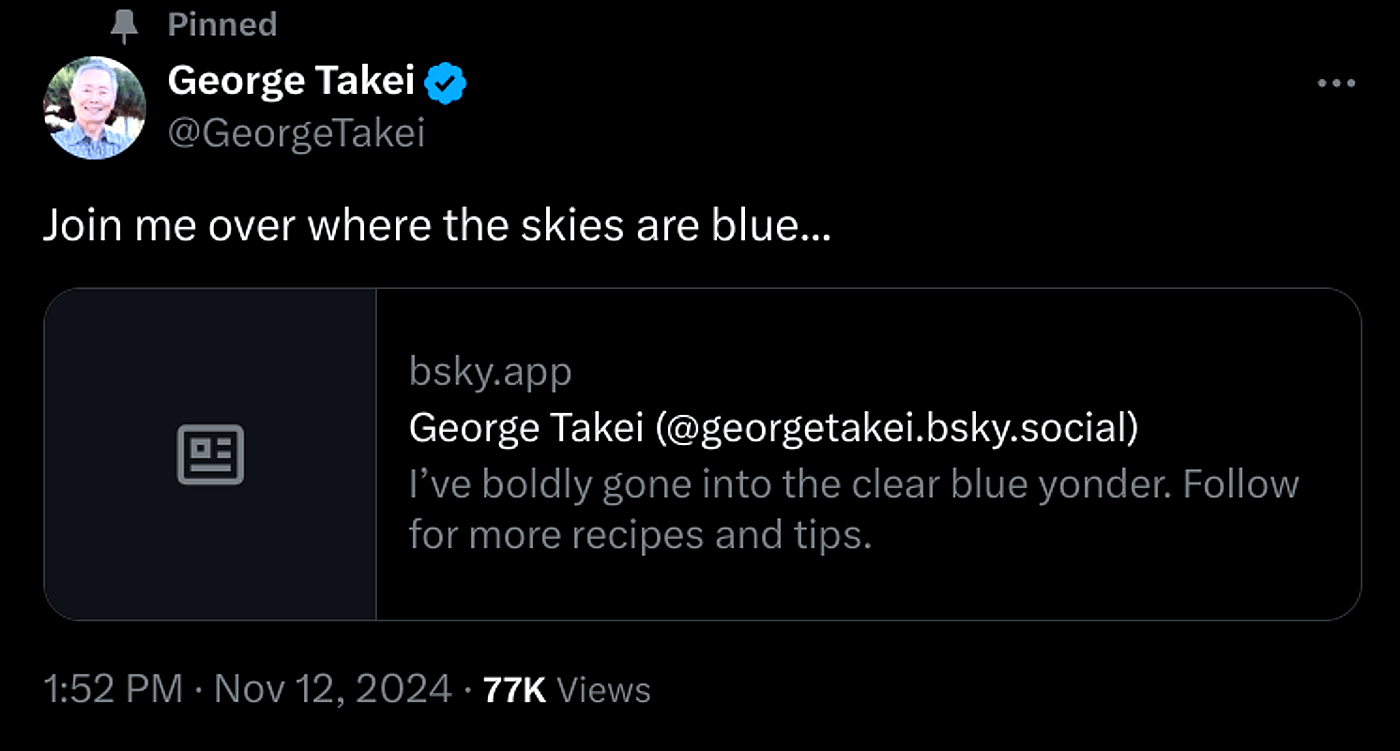Click the "Join me over where" tweet text
The image size is (1400, 751).
[x=300, y=227]
